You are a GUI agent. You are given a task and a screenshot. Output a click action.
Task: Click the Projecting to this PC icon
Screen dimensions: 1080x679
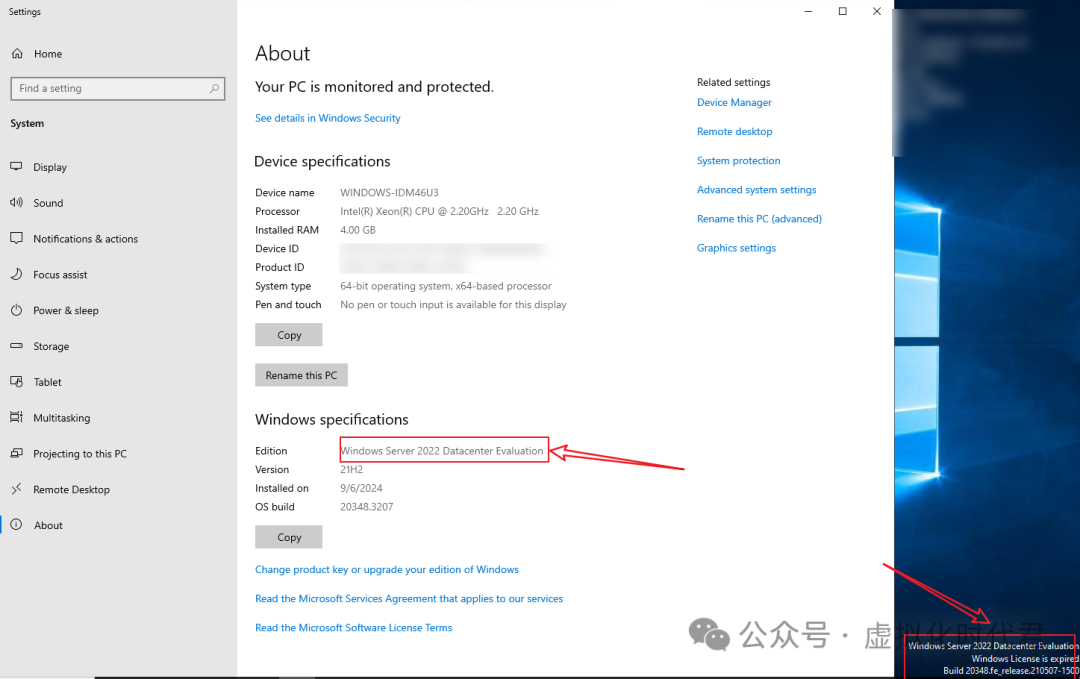(17, 453)
